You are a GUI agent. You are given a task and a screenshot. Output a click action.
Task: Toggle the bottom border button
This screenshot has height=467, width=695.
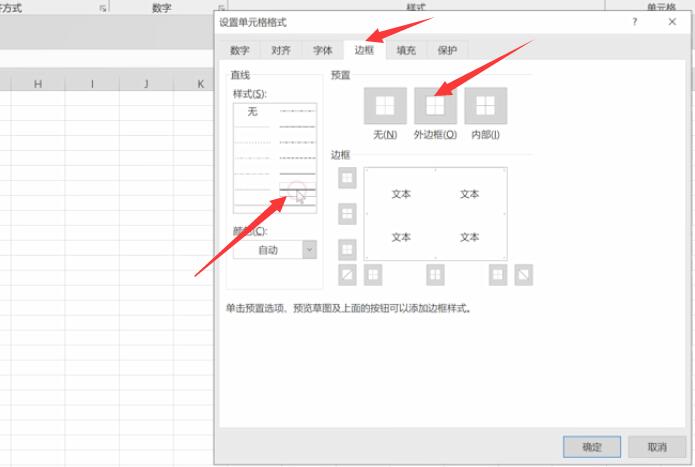pyautogui.click(x=347, y=250)
